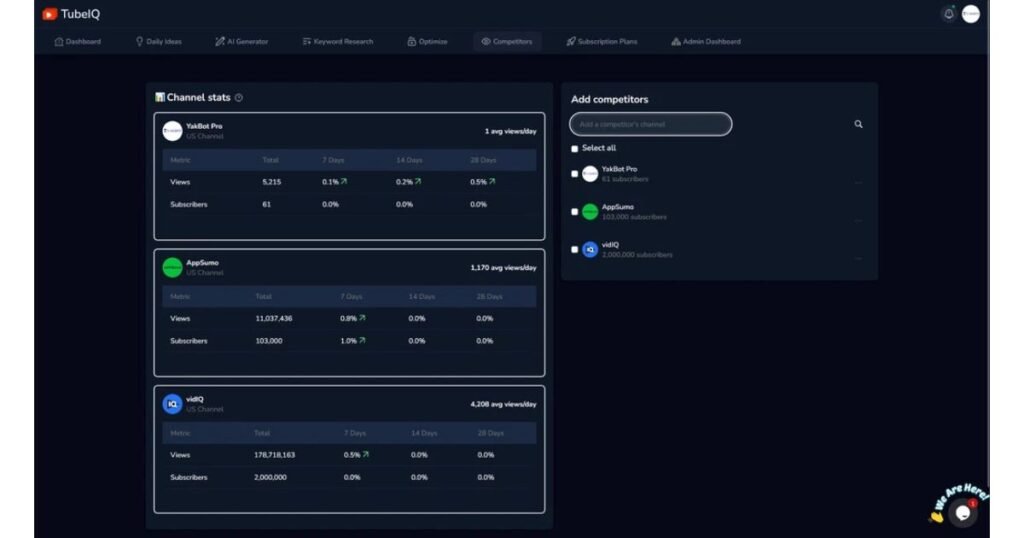Select the Competitors tab

point(507,42)
